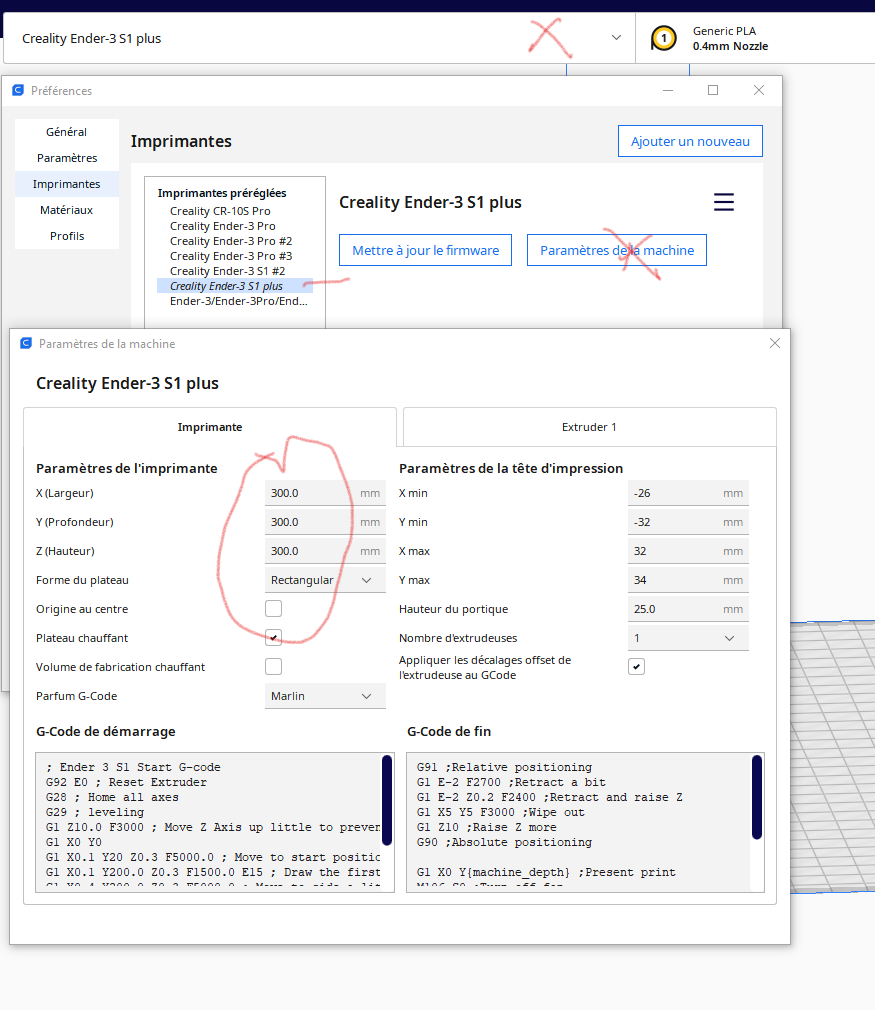Image resolution: width=875 pixels, height=1010 pixels.
Task: Open the Parfum G-Code Marlin dropdown
Action: [x=325, y=696]
